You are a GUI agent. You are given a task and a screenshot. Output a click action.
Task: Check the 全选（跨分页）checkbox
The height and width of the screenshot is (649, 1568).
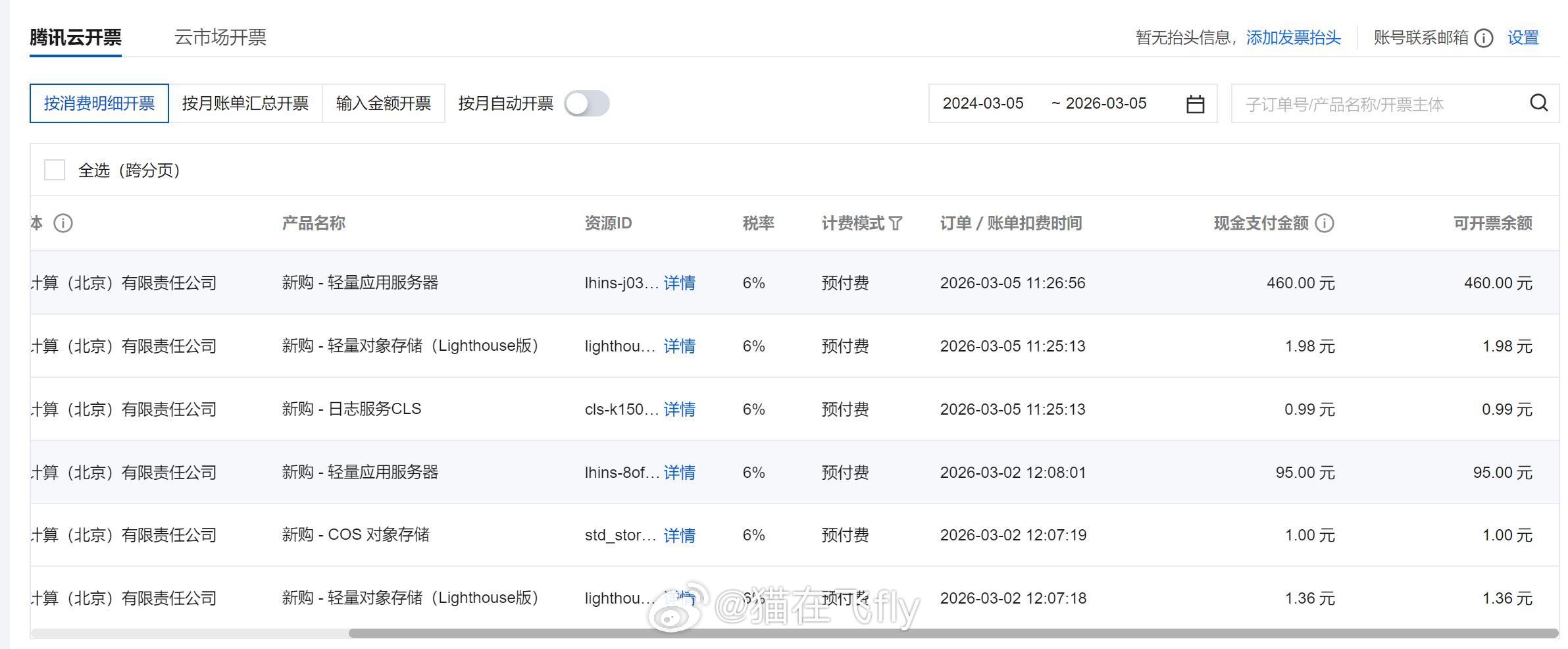point(54,170)
